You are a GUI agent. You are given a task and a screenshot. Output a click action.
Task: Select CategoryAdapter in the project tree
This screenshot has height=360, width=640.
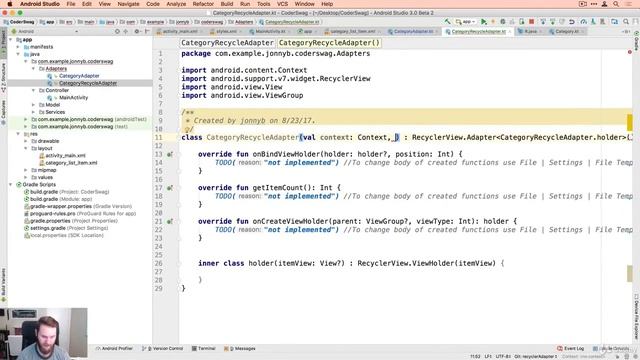coord(79,76)
